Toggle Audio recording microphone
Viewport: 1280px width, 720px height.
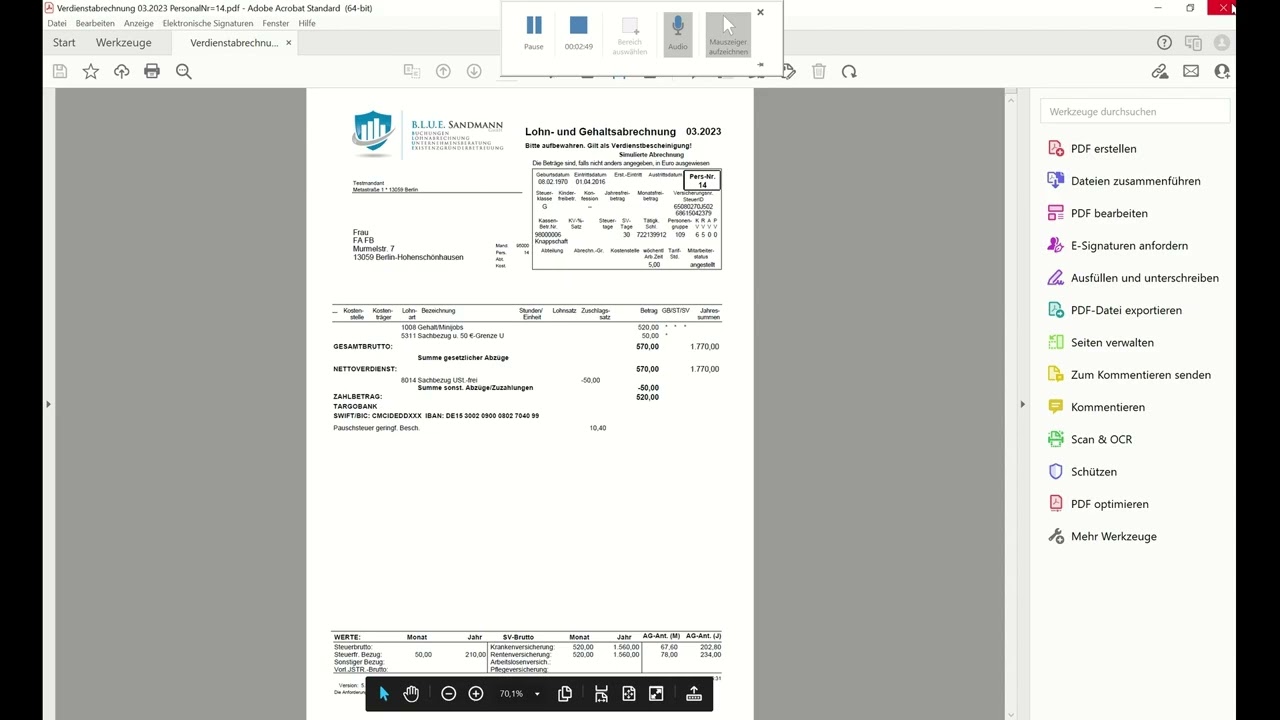[678, 33]
